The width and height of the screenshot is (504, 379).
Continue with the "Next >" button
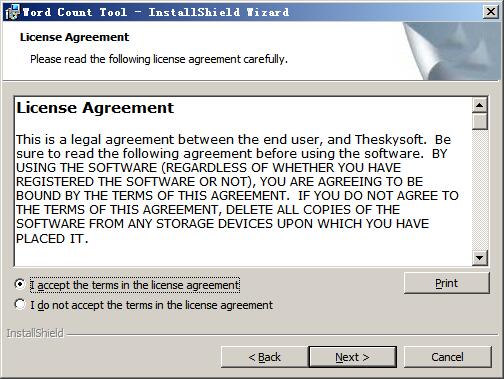coord(352,357)
